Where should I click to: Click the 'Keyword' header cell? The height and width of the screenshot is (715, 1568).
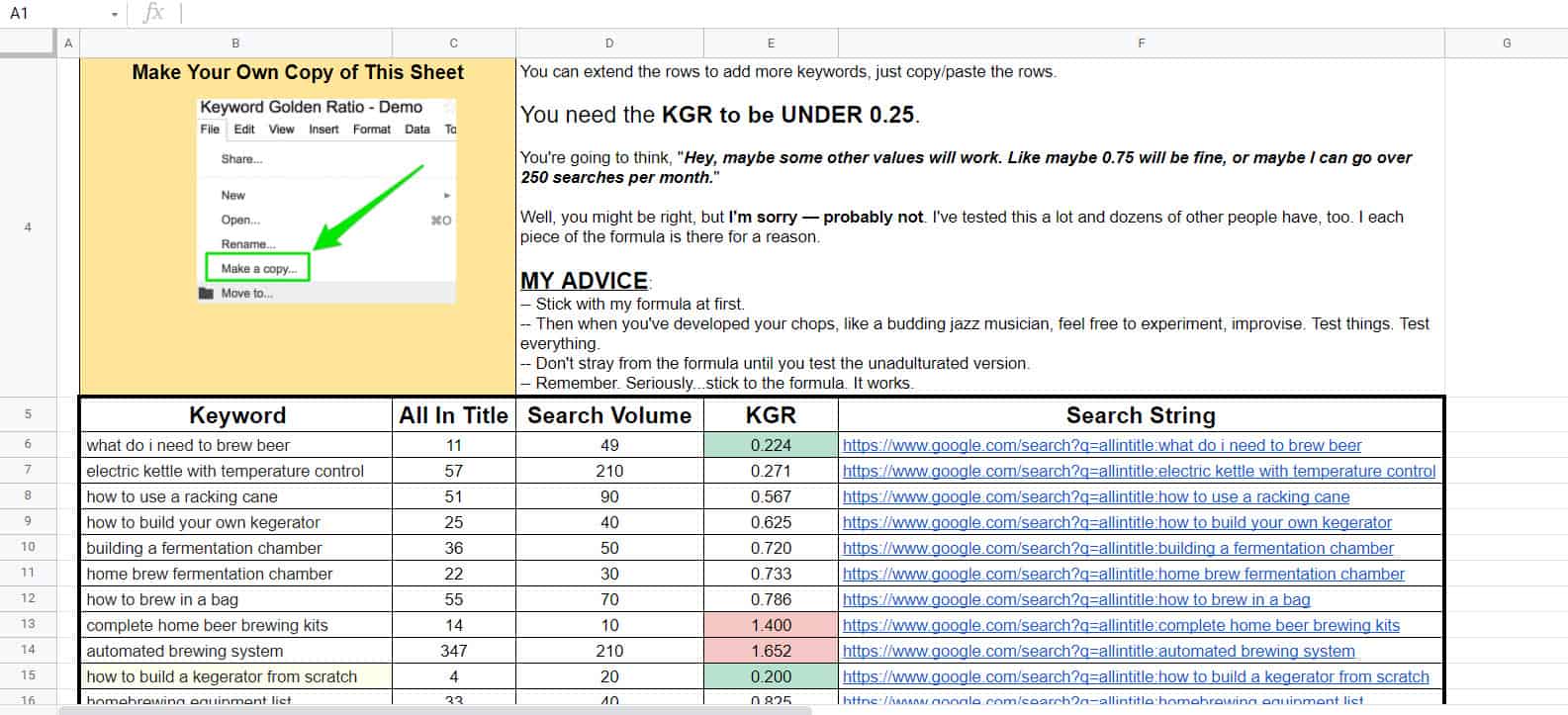pyautogui.click(x=236, y=415)
